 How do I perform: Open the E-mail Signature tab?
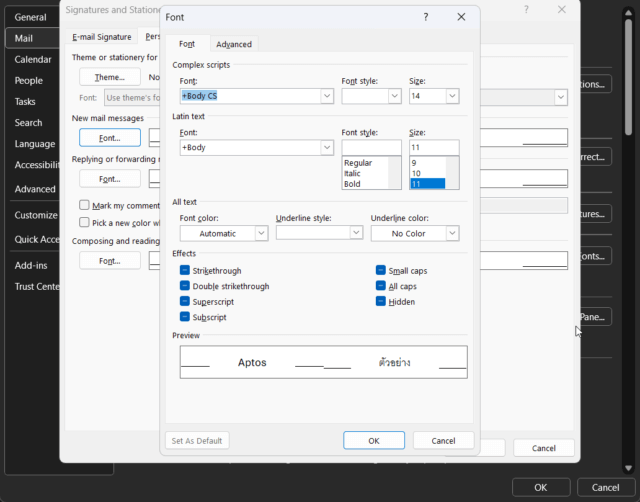click(x=102, y=37)
